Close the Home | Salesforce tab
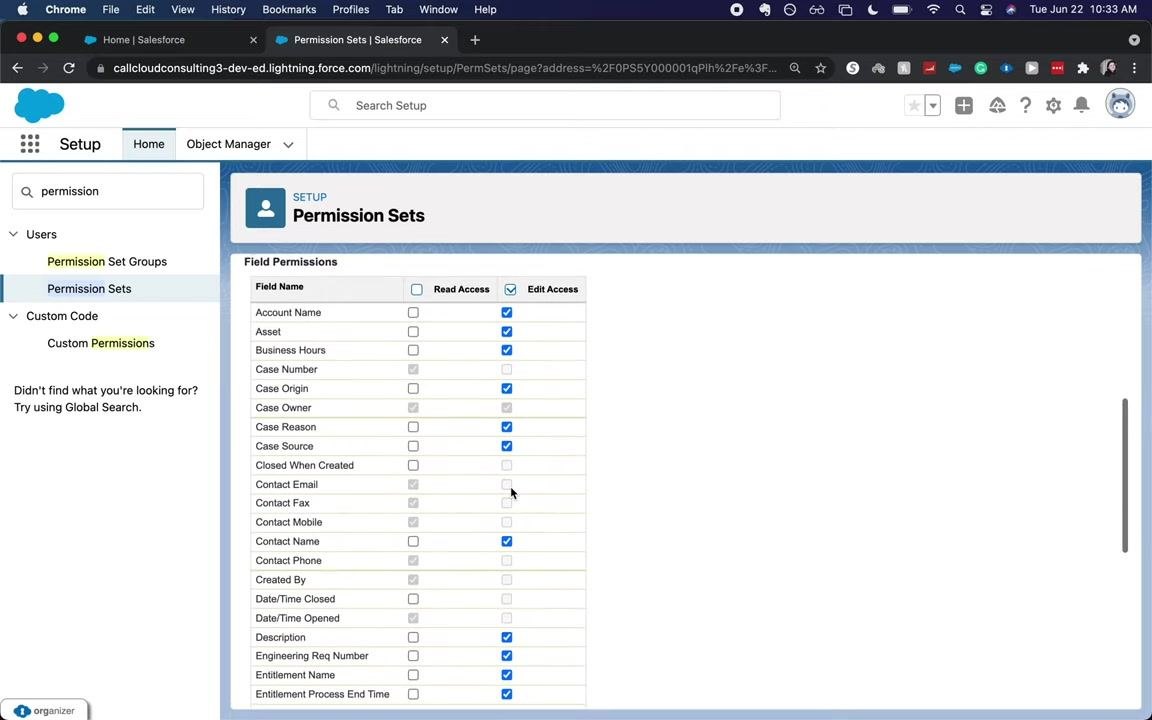Viewport: 1152px width, 720px height. click(253, 40)
